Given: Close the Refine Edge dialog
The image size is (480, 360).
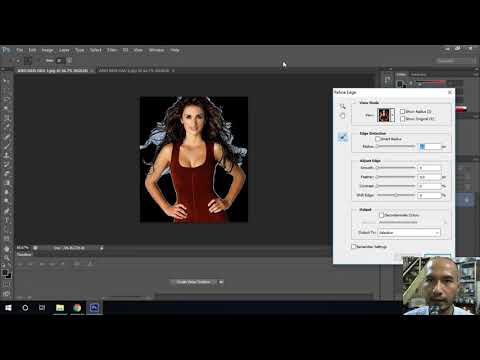Looking at the screenshot, I should tap(450, 92).
